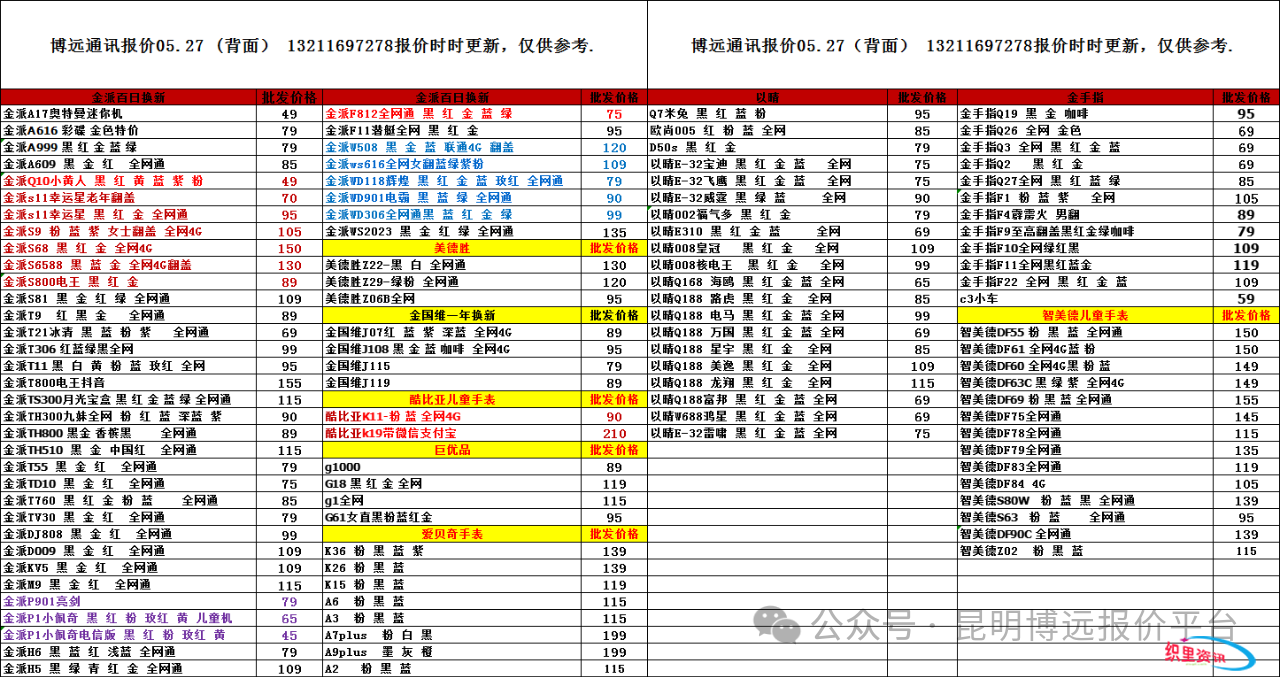Screen dimensions: 1280x677
Task: Select the "爱贝奇手表" section header
Action: coord(452,534)
